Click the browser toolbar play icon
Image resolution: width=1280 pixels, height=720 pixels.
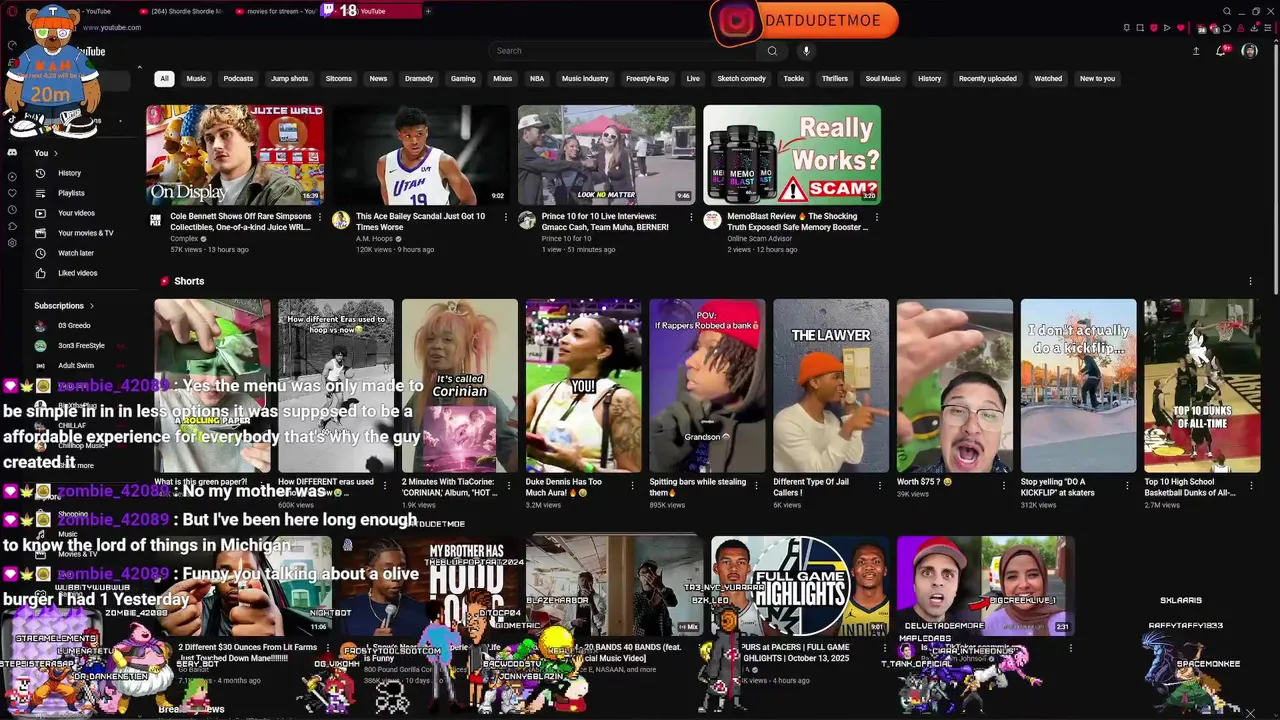pyautogui.click(x=1167, y=28)
